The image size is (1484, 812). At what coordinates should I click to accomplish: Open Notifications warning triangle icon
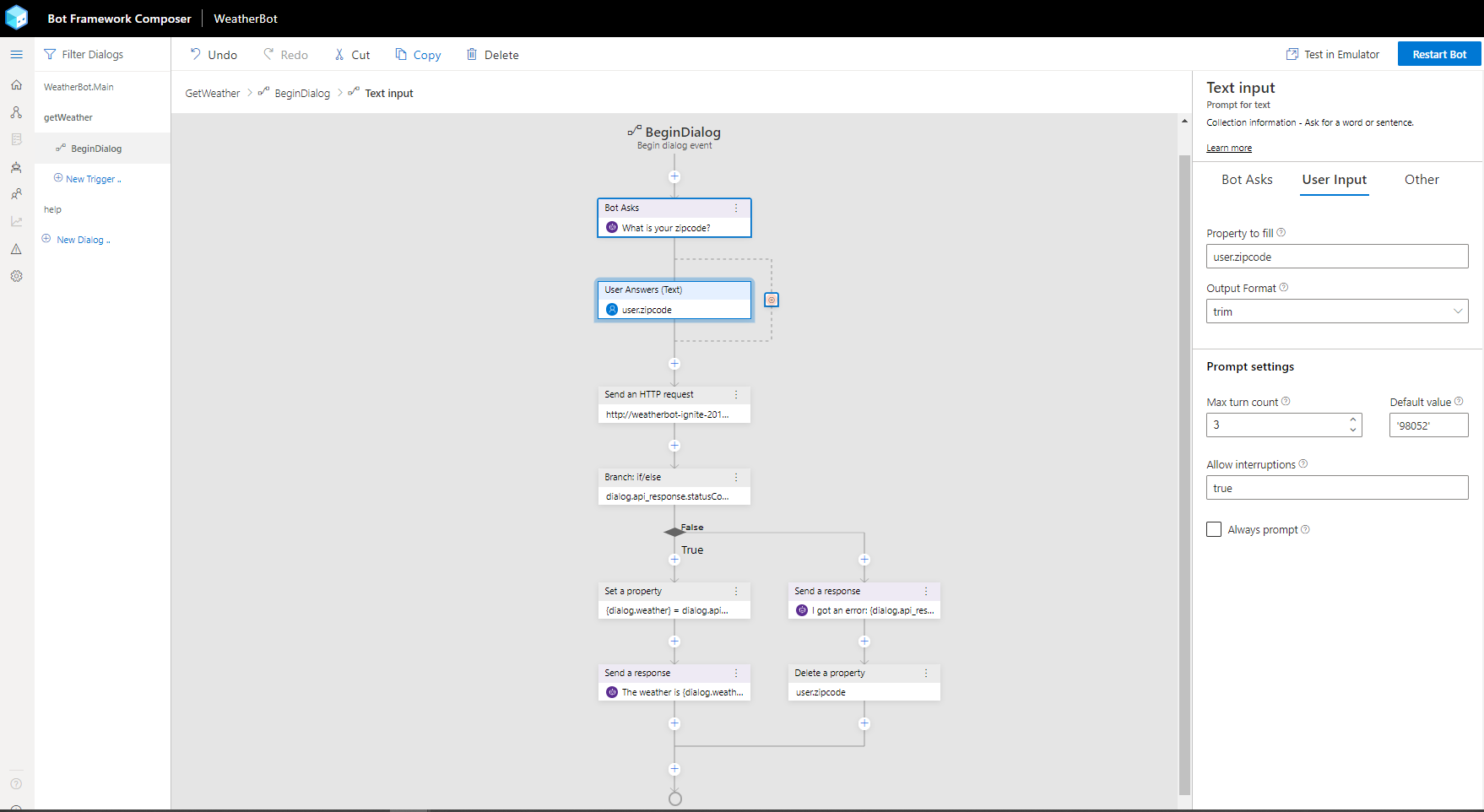coord(16,249)
